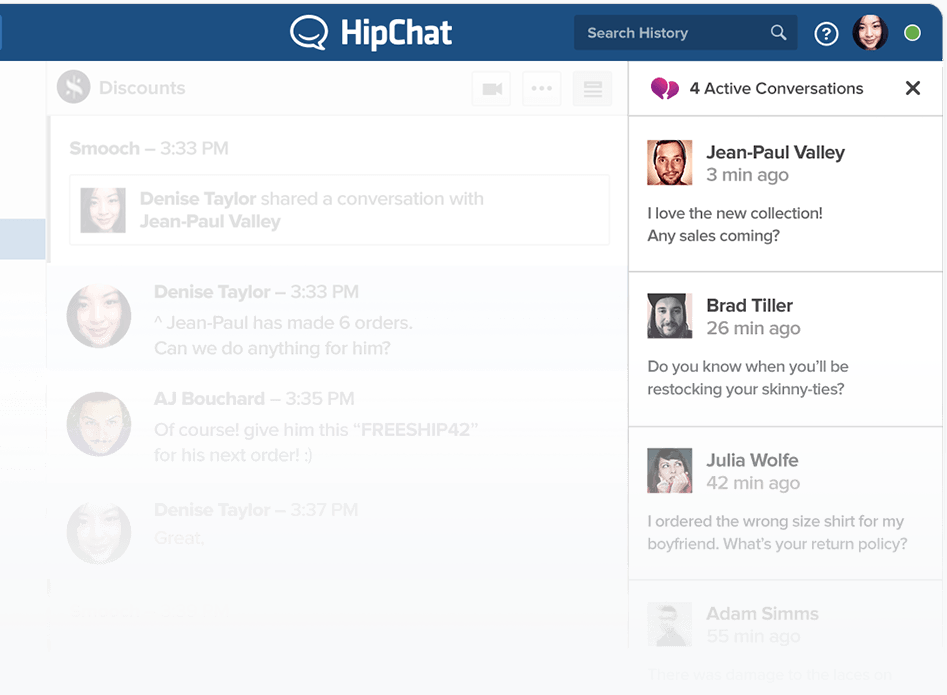Click the HipChat logo speech bubble icon
The height and width of the screenshot is (695, 947).
(309, 33)
